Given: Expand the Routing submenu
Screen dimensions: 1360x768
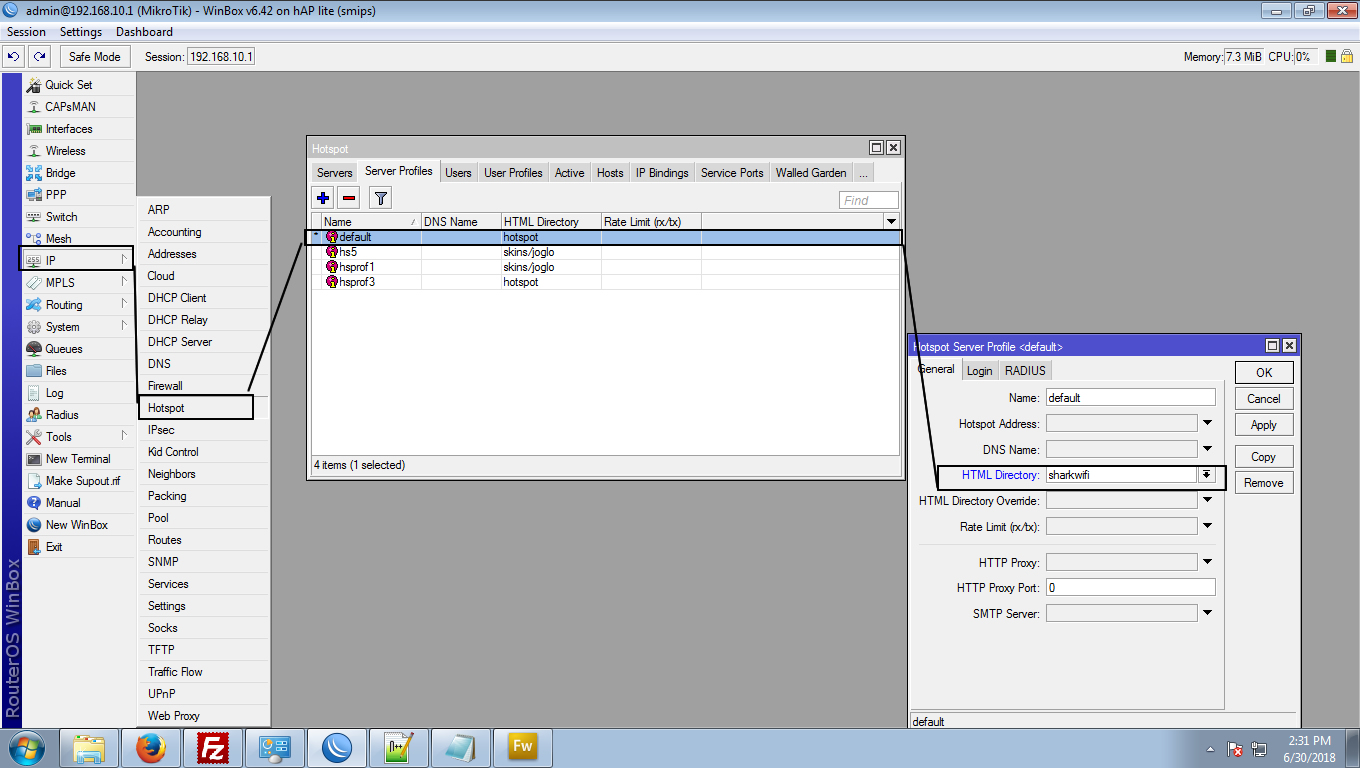Looking at the screenshot, I should 78,305.
